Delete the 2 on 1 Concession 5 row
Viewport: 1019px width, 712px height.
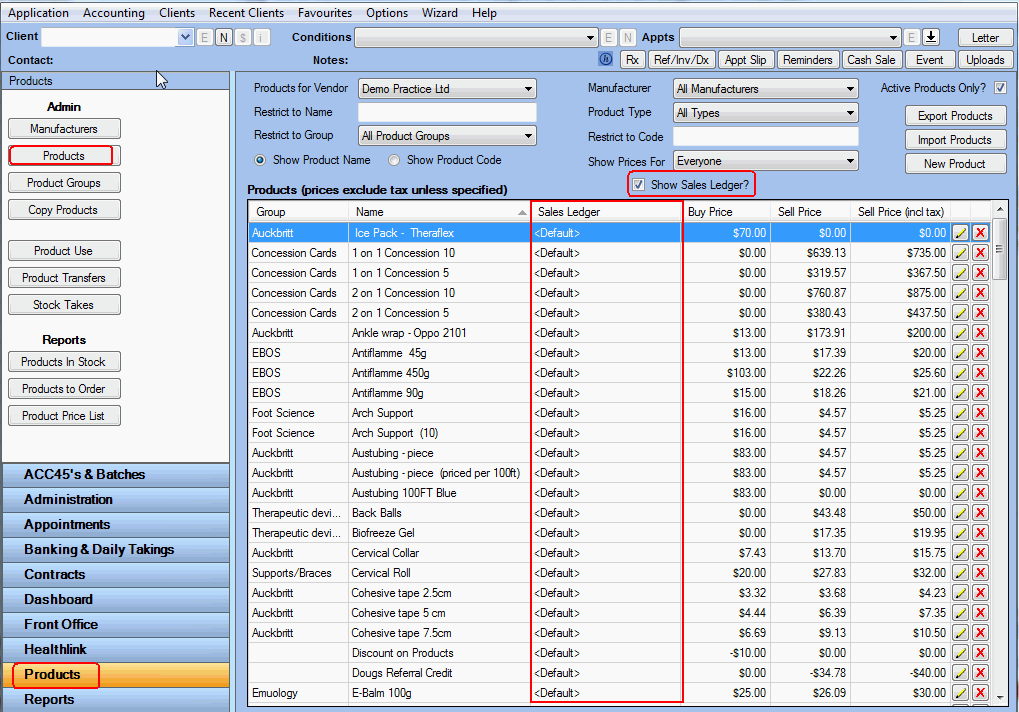(x=981, y=312)
